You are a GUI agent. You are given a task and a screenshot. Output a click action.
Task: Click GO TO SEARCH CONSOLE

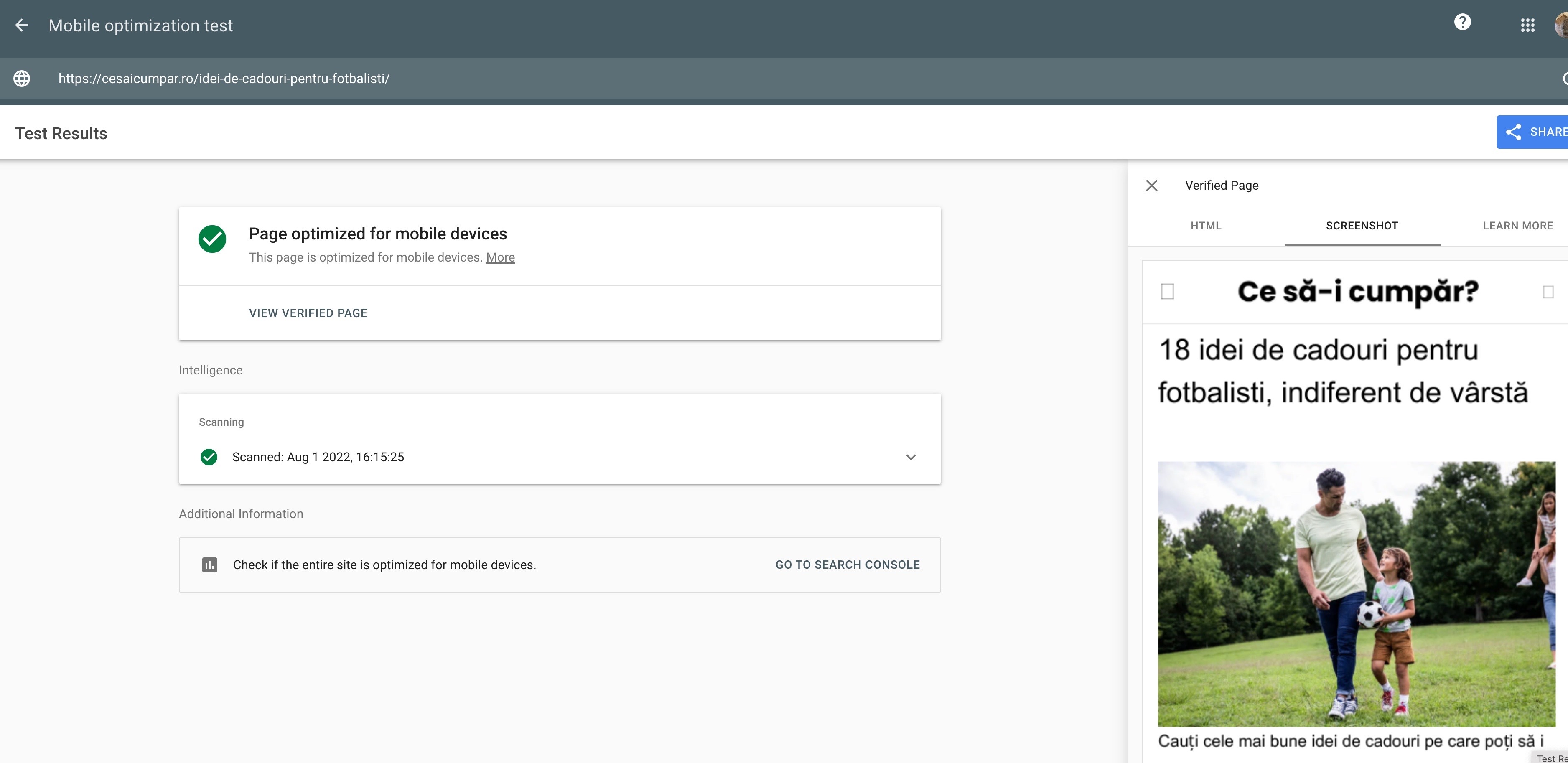847,565
